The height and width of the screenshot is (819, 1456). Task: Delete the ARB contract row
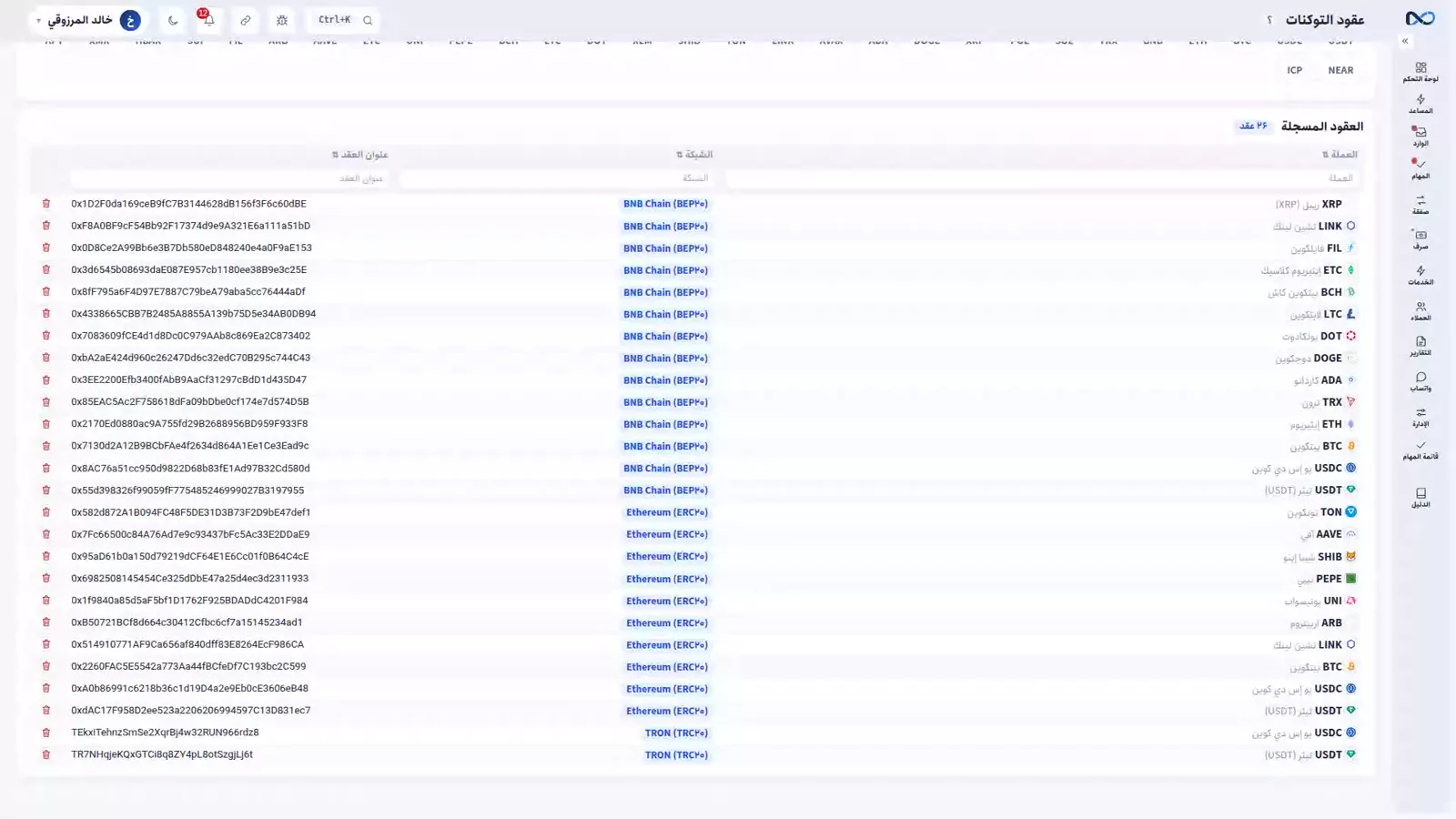(45, 622)
